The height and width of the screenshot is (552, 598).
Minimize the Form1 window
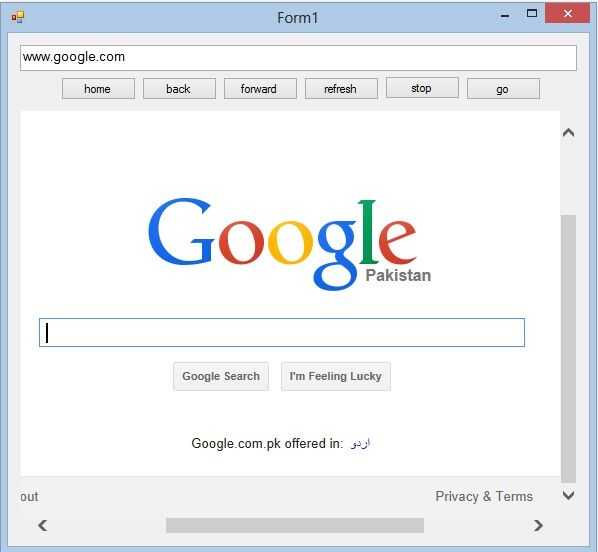[x=505, y=15]
